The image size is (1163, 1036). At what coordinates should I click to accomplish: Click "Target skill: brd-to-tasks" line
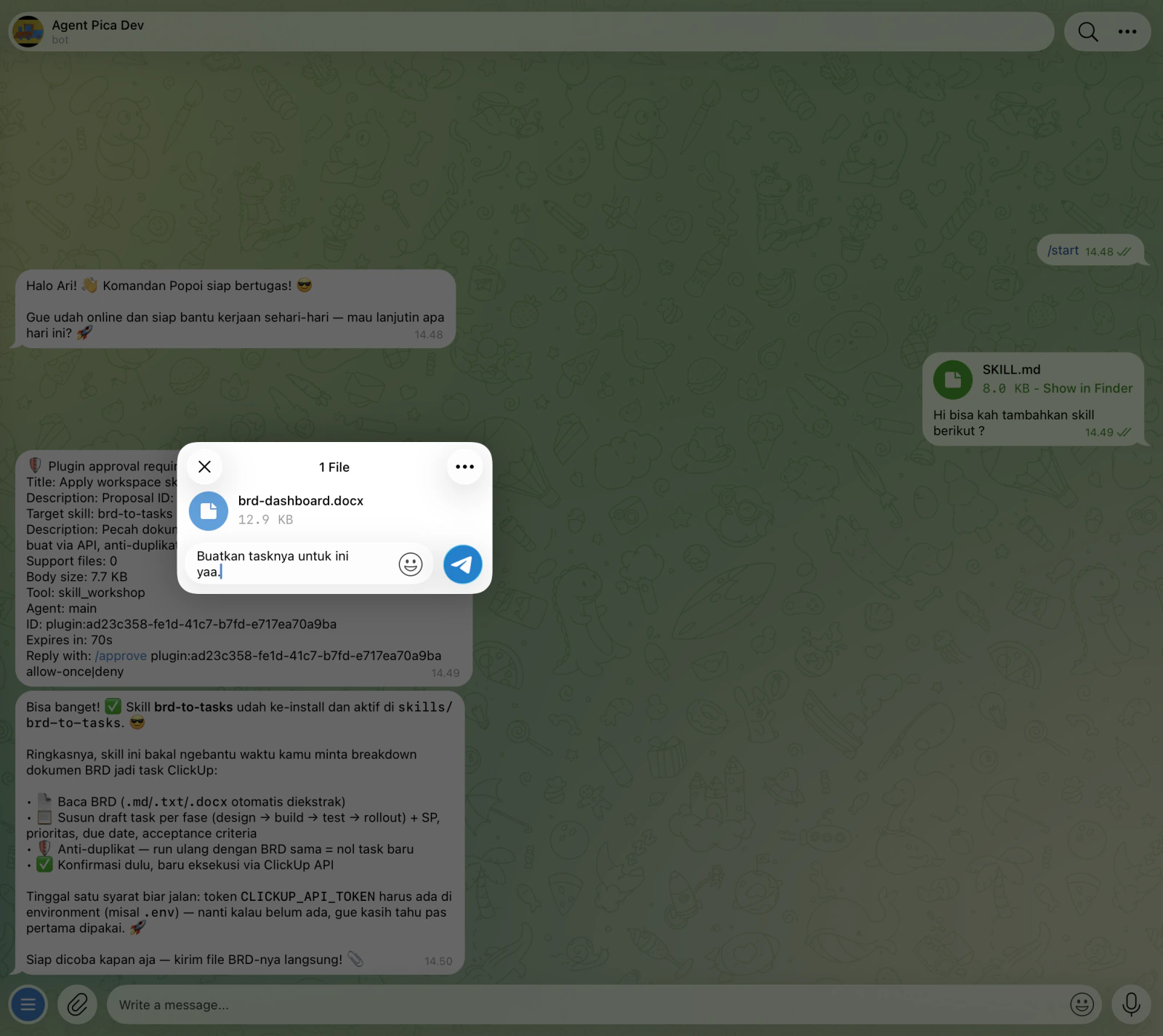point(100,513)
